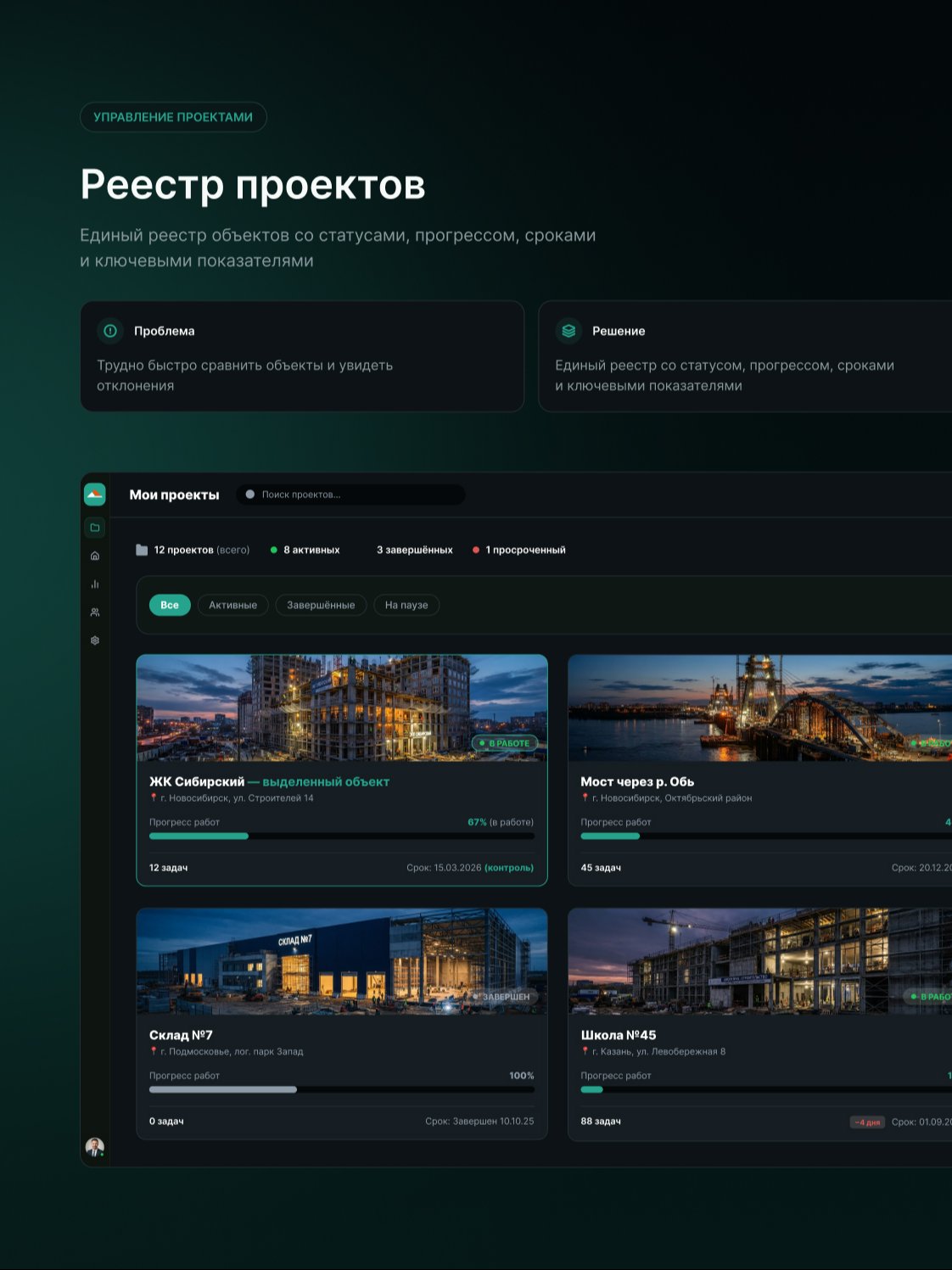Click the Проблема card title

(x=164, y=331)
